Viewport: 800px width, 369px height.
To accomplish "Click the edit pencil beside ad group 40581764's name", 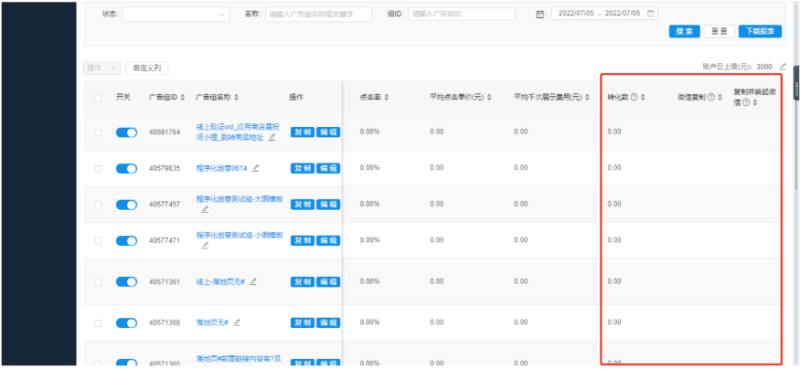I will point(272,137).
